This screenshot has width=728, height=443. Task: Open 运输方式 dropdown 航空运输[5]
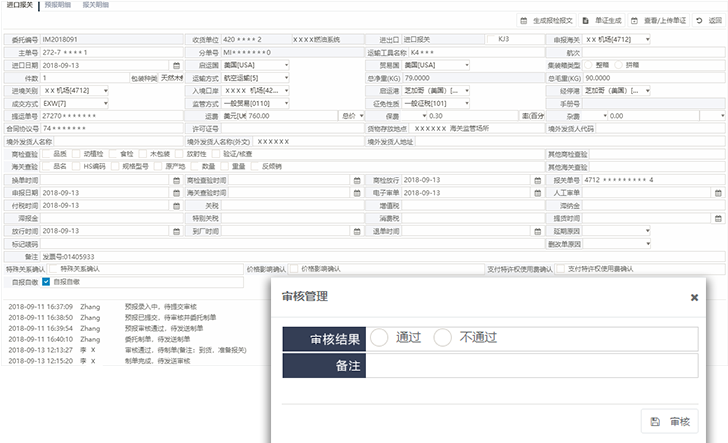click(x=256, y=78)
